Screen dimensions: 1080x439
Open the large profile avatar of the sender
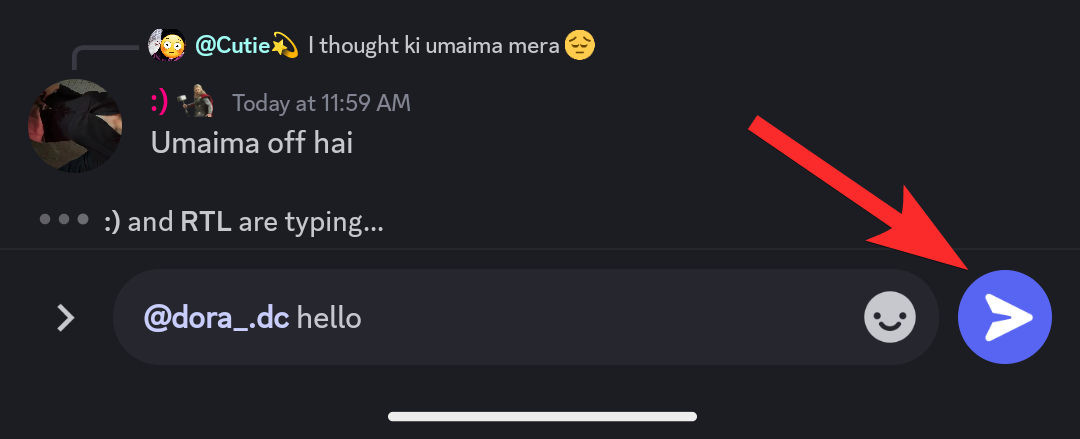pos(74,125)
